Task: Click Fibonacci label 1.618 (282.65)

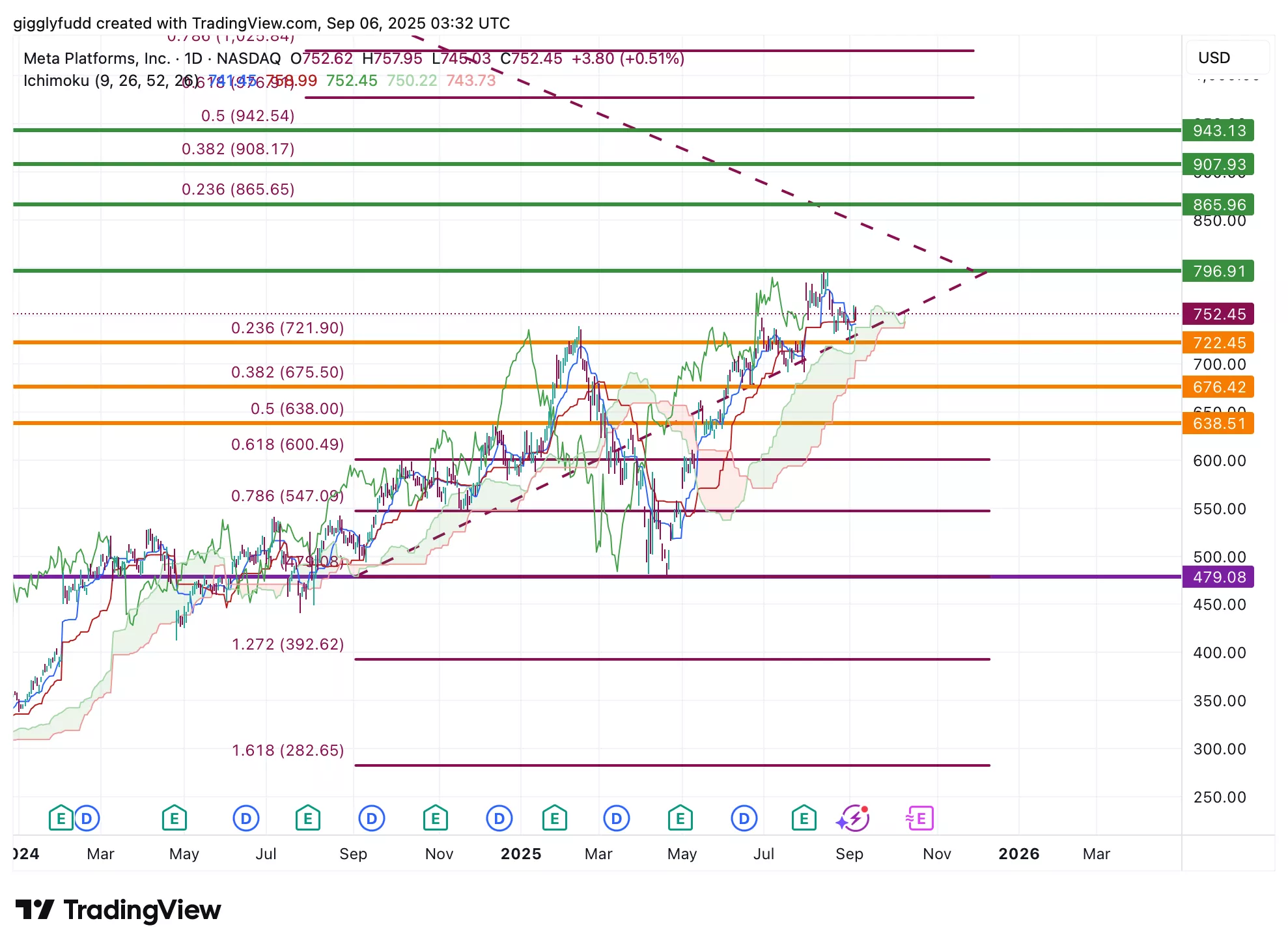Action: click(x=287, y=750)
